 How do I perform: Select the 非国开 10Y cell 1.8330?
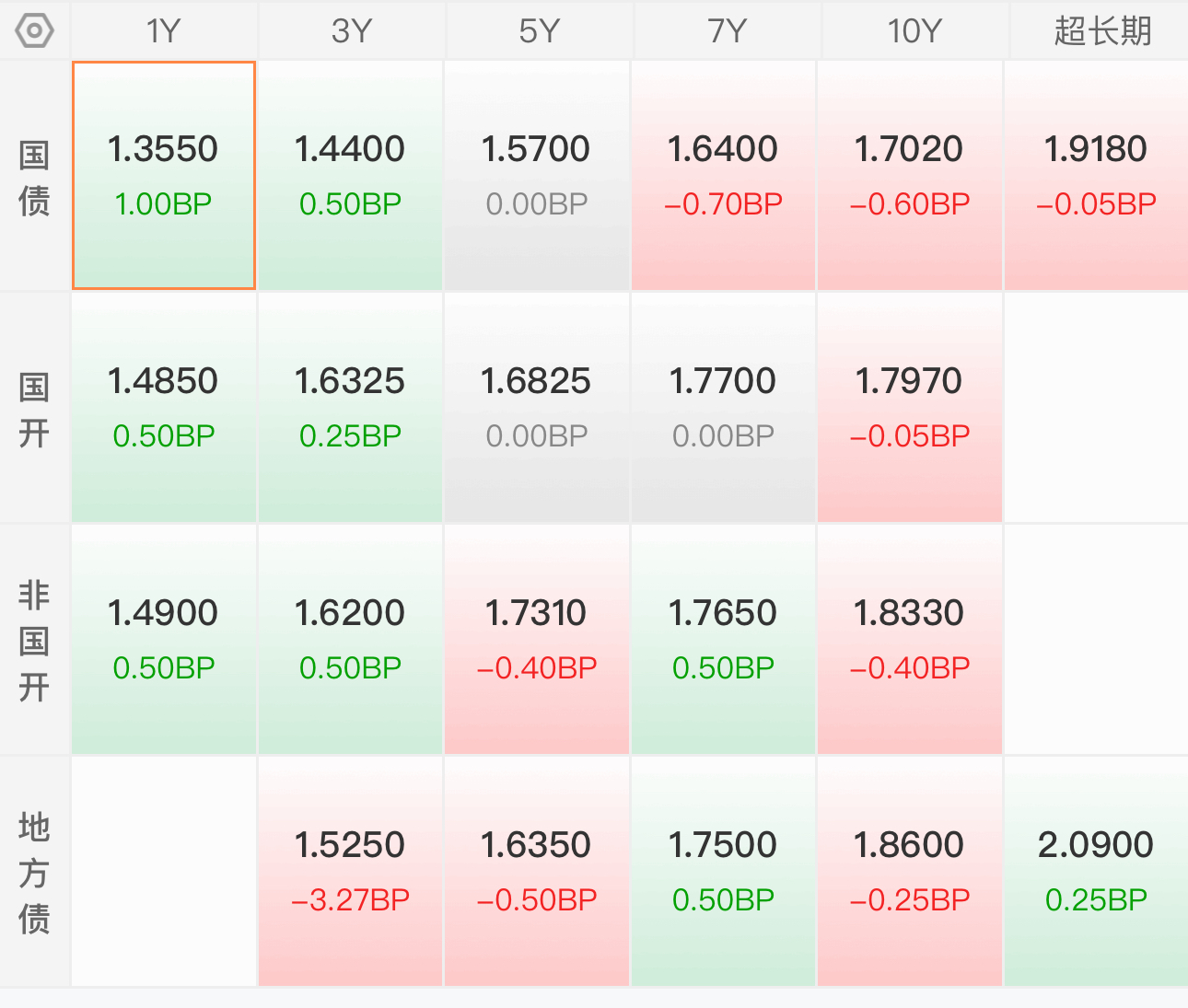[910, 640]
